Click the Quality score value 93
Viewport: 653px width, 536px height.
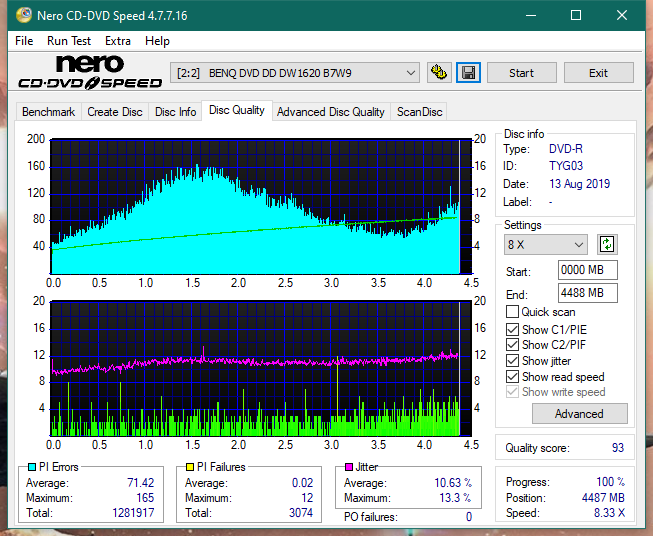tap(618, 448)
